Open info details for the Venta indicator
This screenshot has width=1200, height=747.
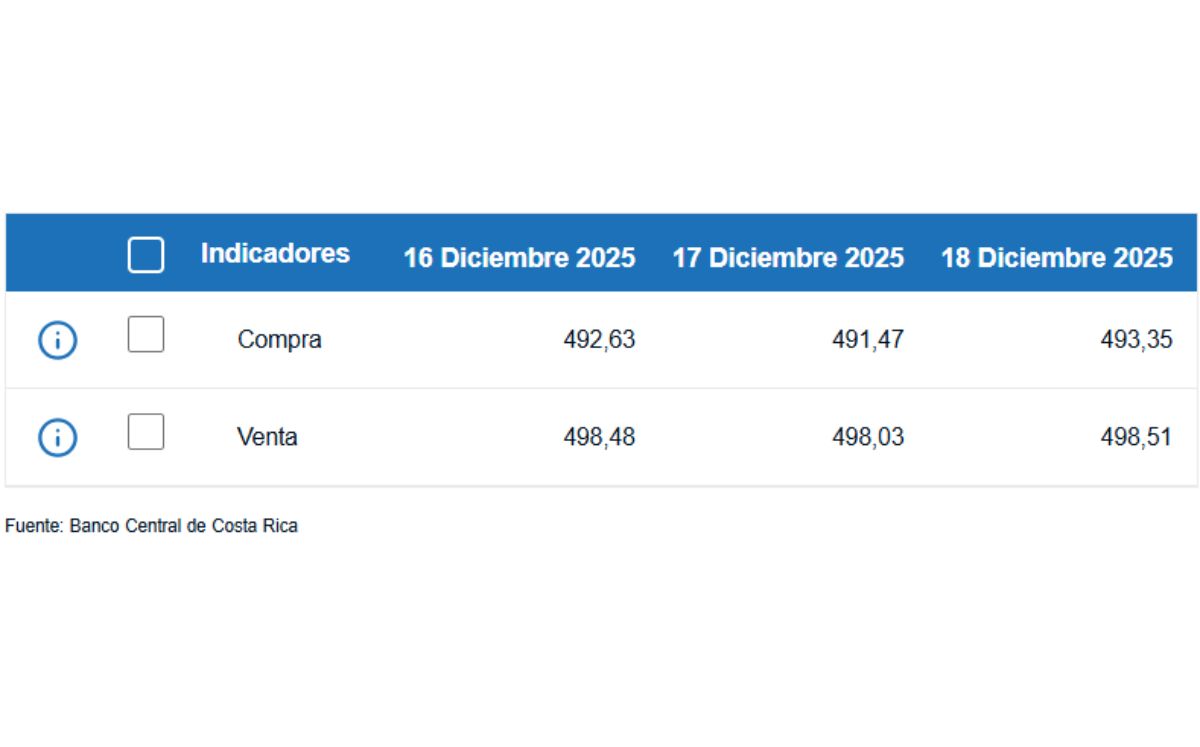57,436
